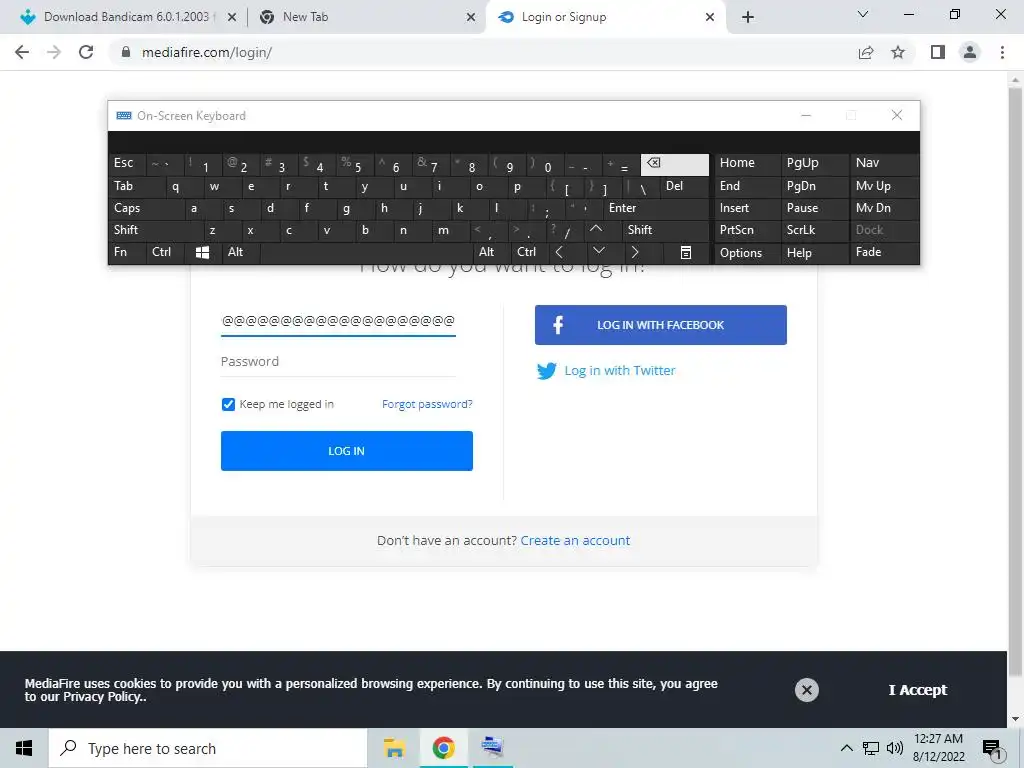Click the Windows logo key on keyboard
Image resolution: width=1024 pixels, height=768 pixels.
click(202, 253)
